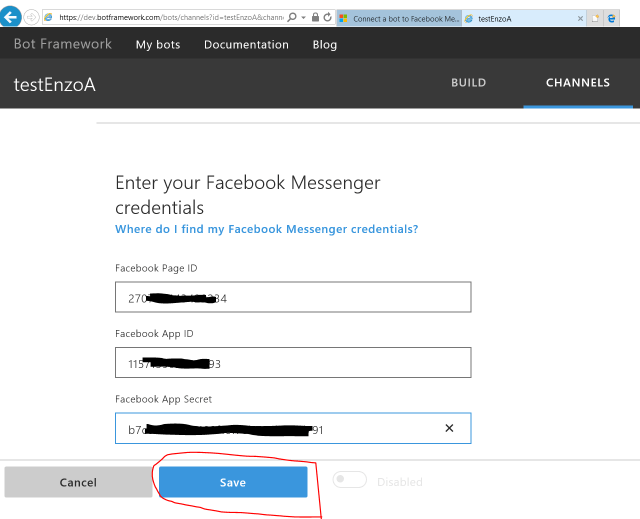Click the Bot Framework logo text
The width and height of the screenshot is (640, 519).
click(x=62, y=44)
